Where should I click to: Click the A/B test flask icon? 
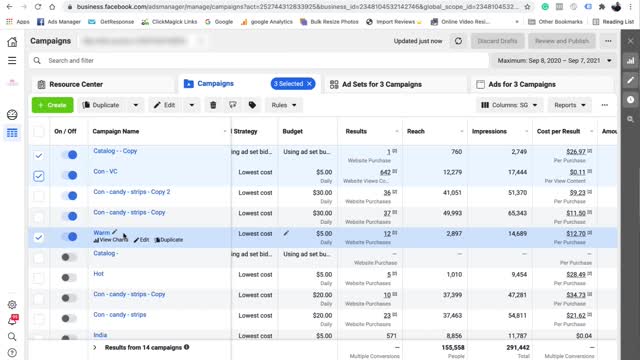point(233,105)
